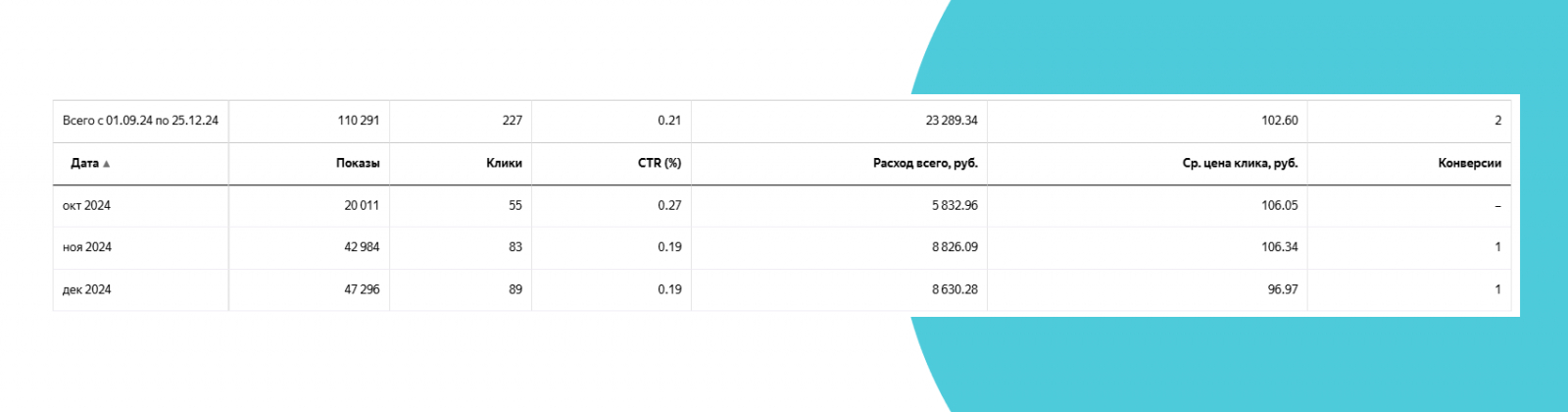This screenshot has height=412, width=1568.
Task: Click the total average click price 102.60
Action: 1279,121
